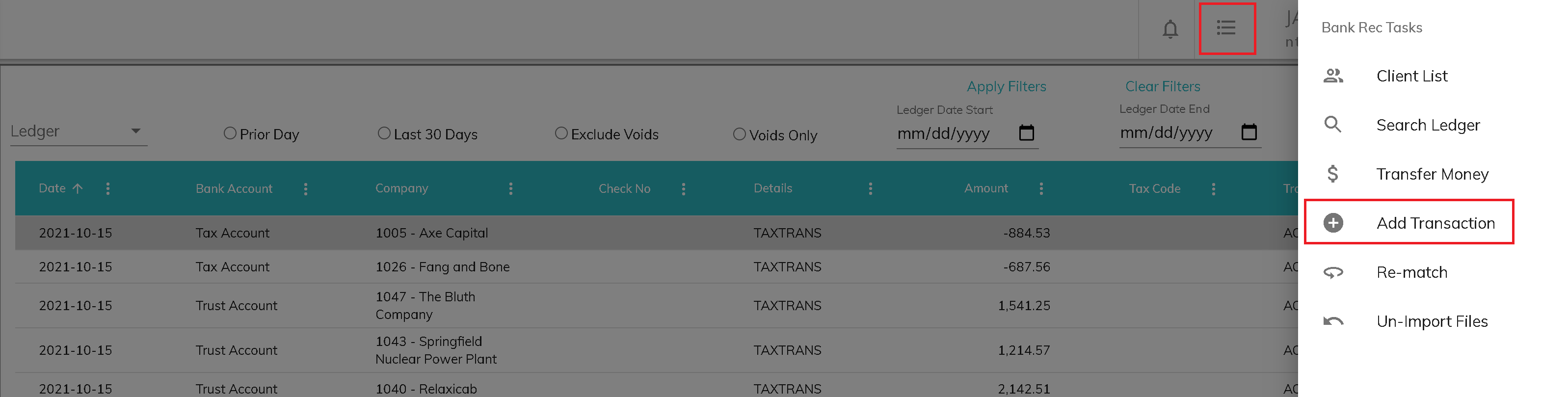Image resolution: width=1568 pixels, height=397 pixels.
Task: Choose the Voids Only radio button
Action: pyautogui.click(x=739, y=134)
